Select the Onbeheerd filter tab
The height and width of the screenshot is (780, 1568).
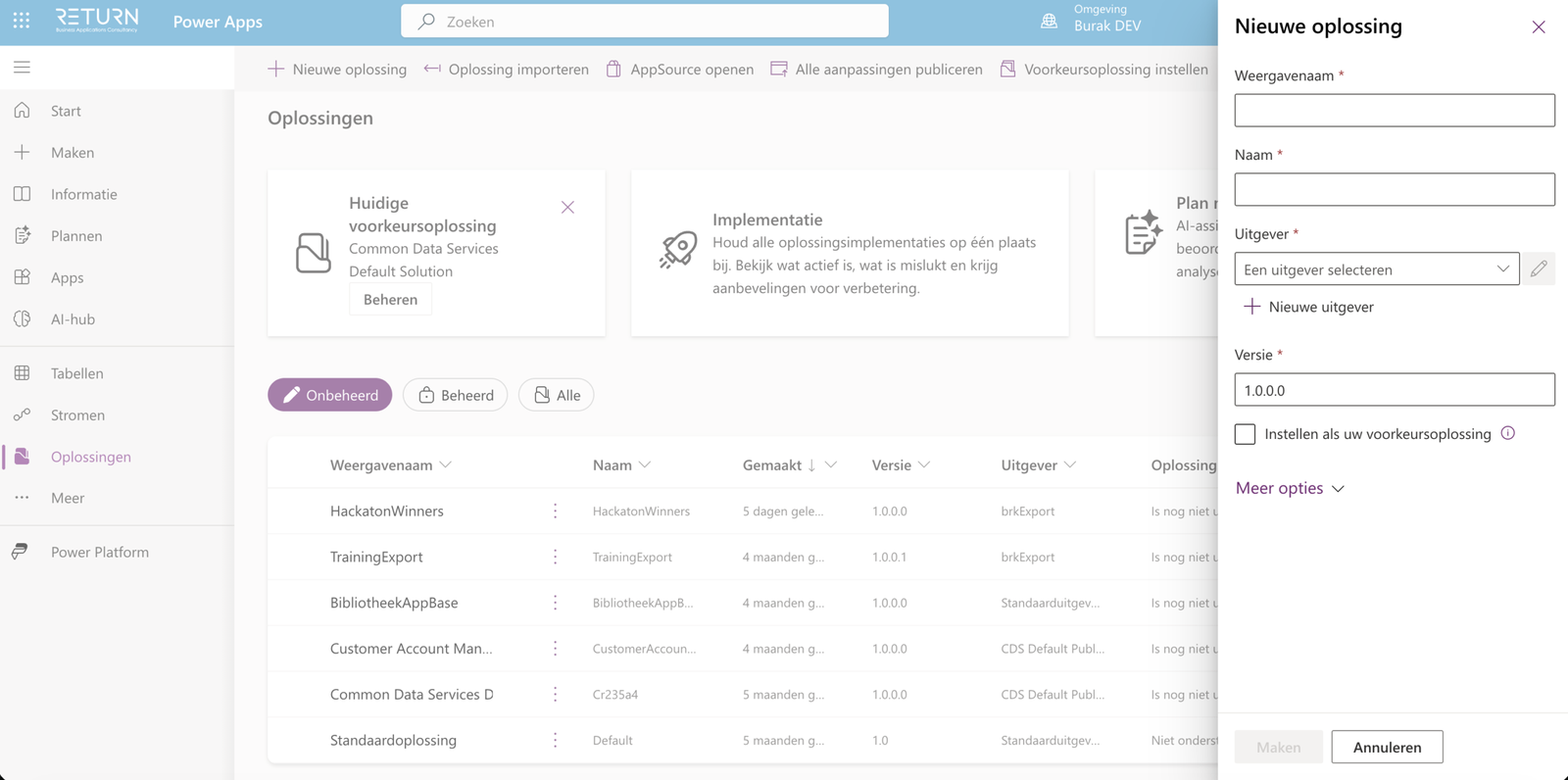[x=330, y=395]
